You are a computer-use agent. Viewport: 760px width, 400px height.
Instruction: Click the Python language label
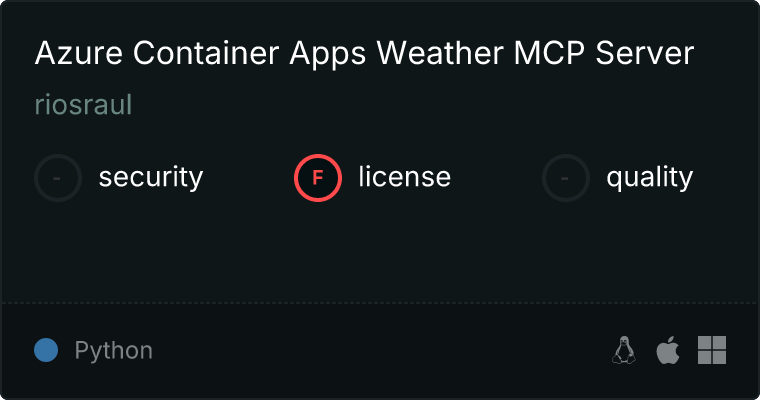click(113, 351)
